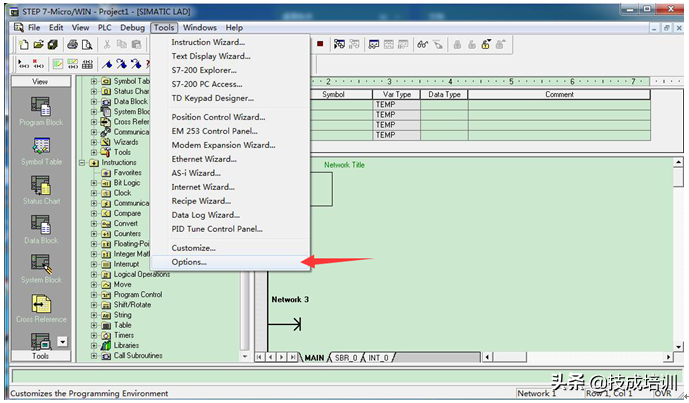Expand the Timers instruction folder

tap(94, 335)
